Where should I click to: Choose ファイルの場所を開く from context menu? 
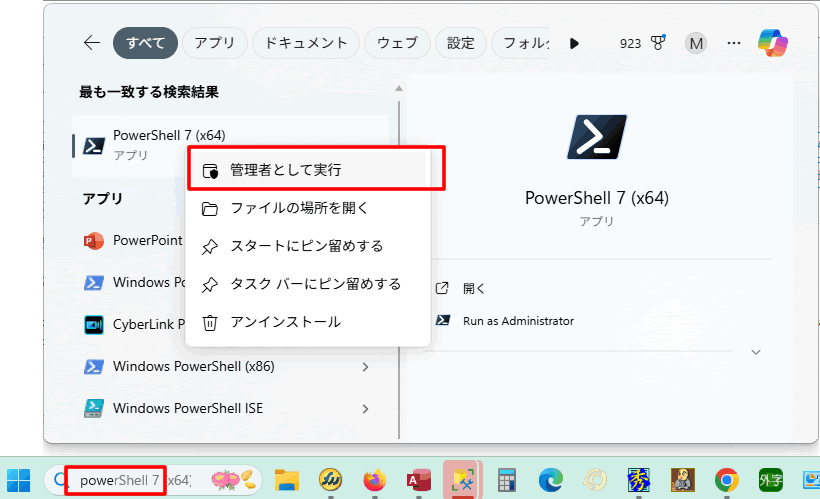[x=309, y=208]
